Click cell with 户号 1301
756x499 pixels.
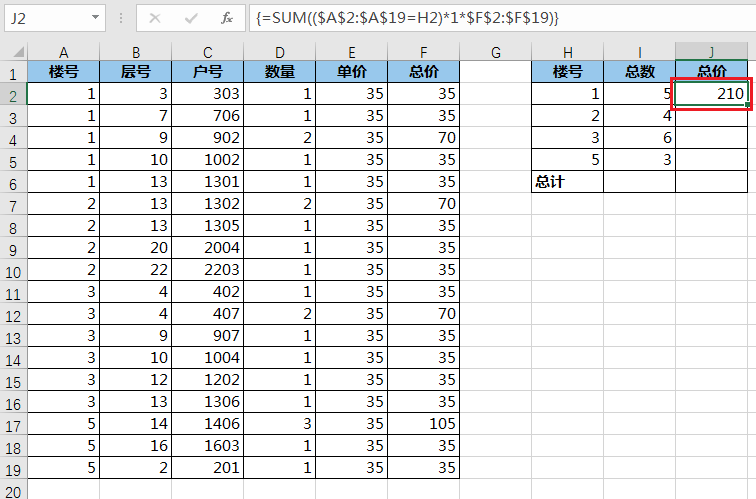[x=207, y=182]
